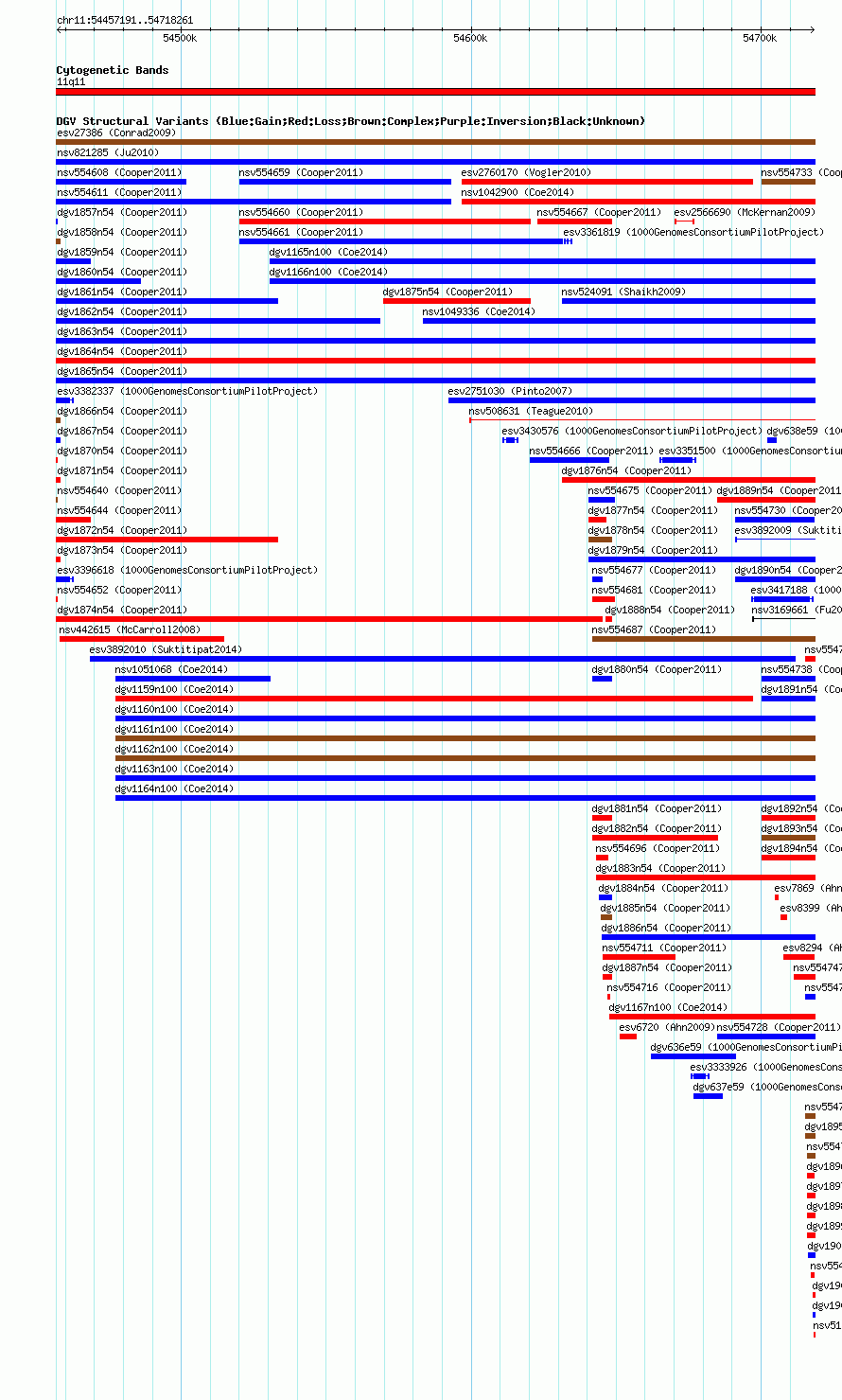The height and width of the screenshot is (1400, 842).
Task: Open nsv554681 (Cooper2011) variant
Action: pyautogui.click(x=654, y=590)
